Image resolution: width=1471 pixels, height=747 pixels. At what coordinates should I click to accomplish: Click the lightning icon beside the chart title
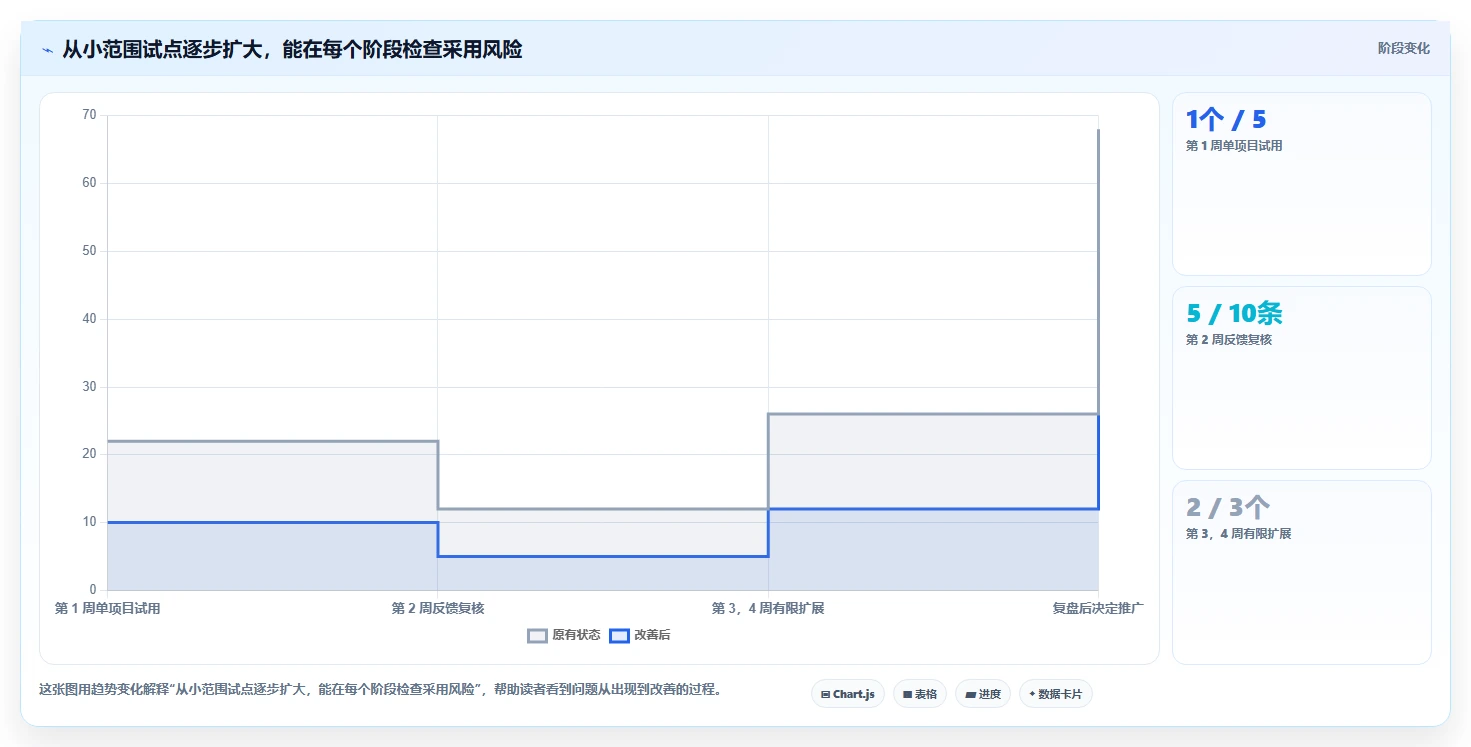47,50
